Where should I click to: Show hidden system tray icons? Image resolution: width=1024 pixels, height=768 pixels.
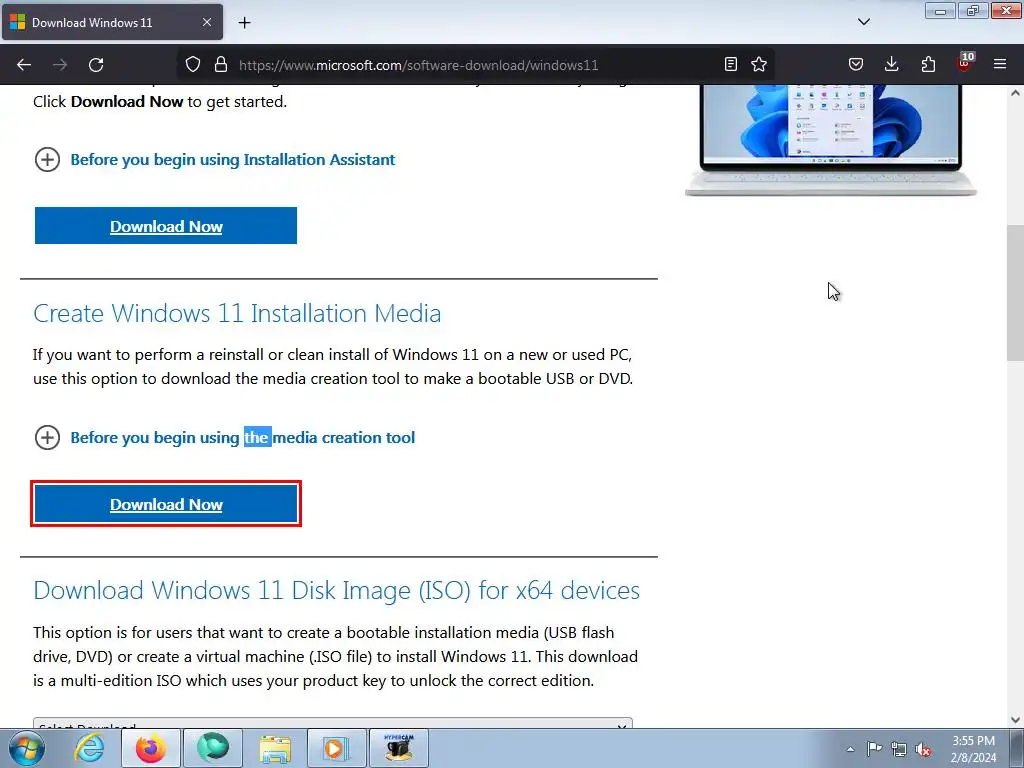(x=850, y=749)
